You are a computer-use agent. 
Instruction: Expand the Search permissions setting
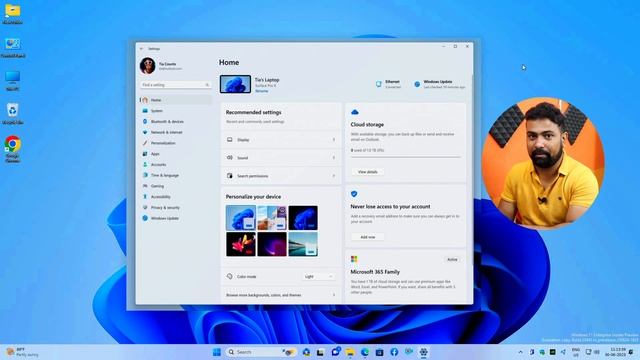point(281,176)
